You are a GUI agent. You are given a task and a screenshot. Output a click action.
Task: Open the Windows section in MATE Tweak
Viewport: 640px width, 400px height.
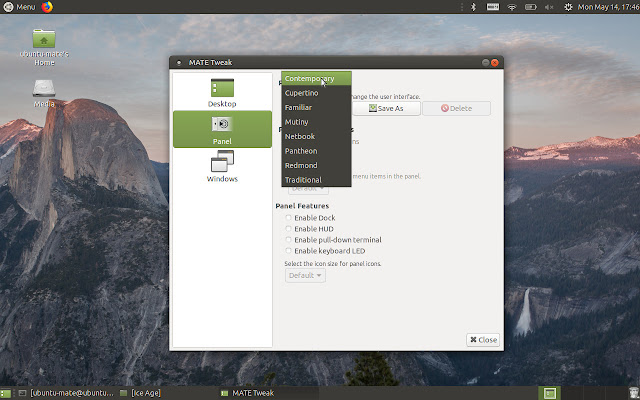[222, 167]
